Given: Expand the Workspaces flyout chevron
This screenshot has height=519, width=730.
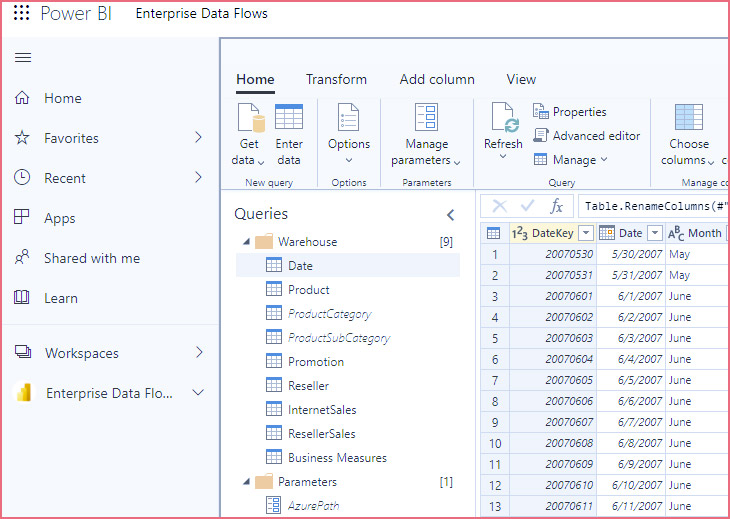Looking at the screenshot, I should tap(199, 352).
